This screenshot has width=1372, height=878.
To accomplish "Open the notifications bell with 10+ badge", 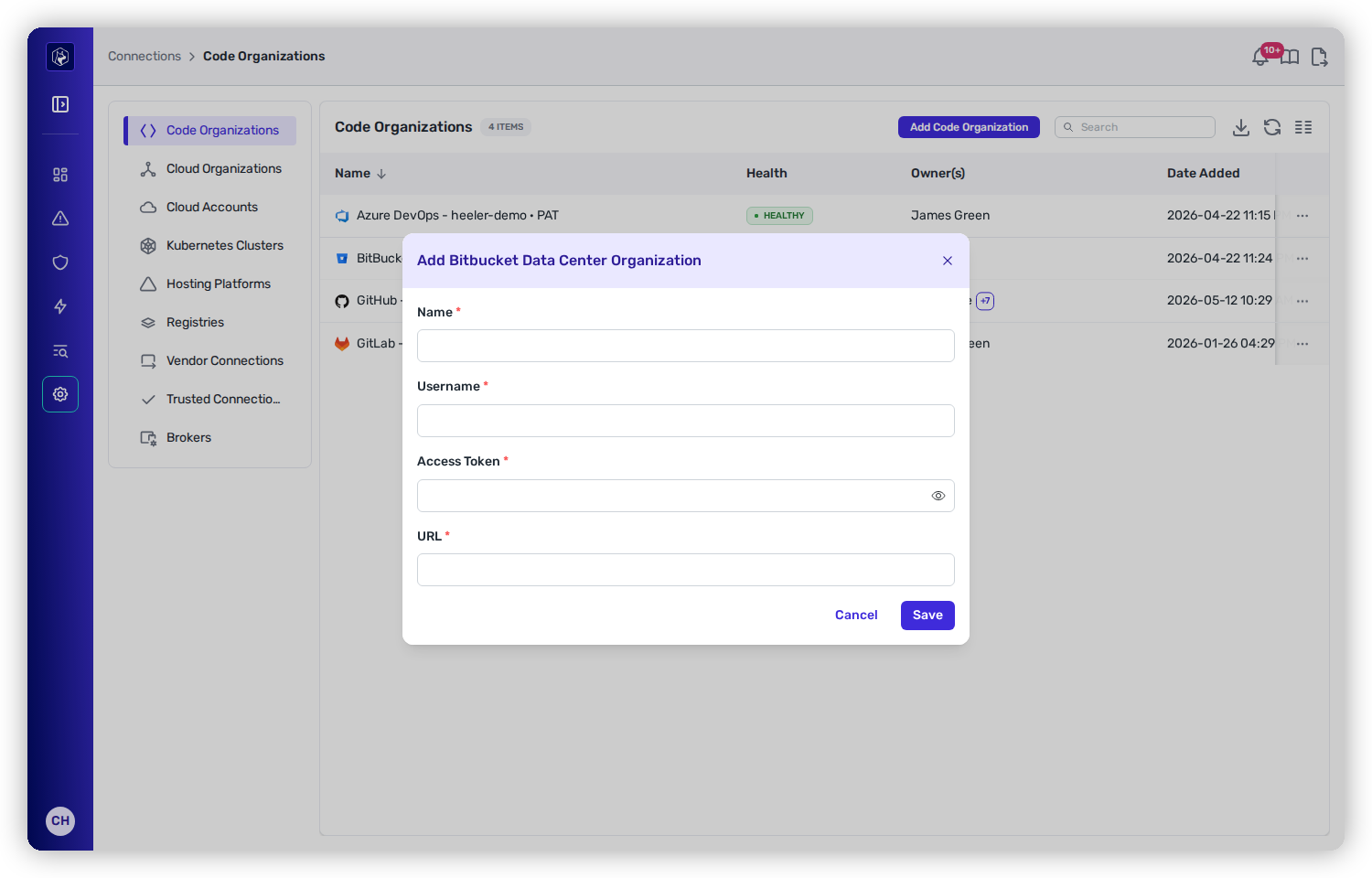I will pyautogui.click(x=1261, y=57).
